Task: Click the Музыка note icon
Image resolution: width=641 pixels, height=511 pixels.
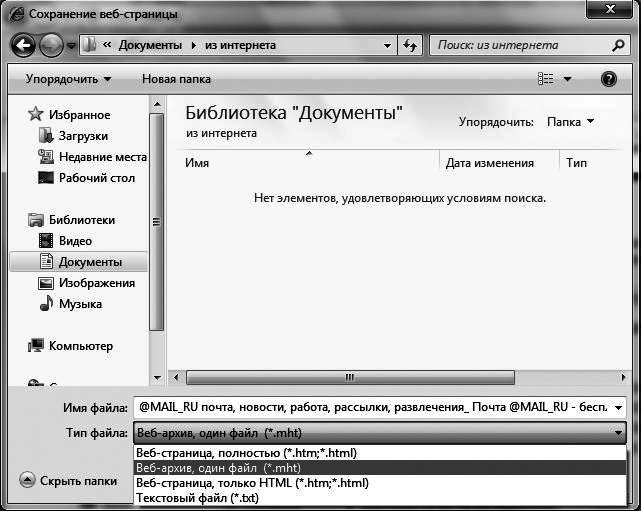Action: point(46,303)
